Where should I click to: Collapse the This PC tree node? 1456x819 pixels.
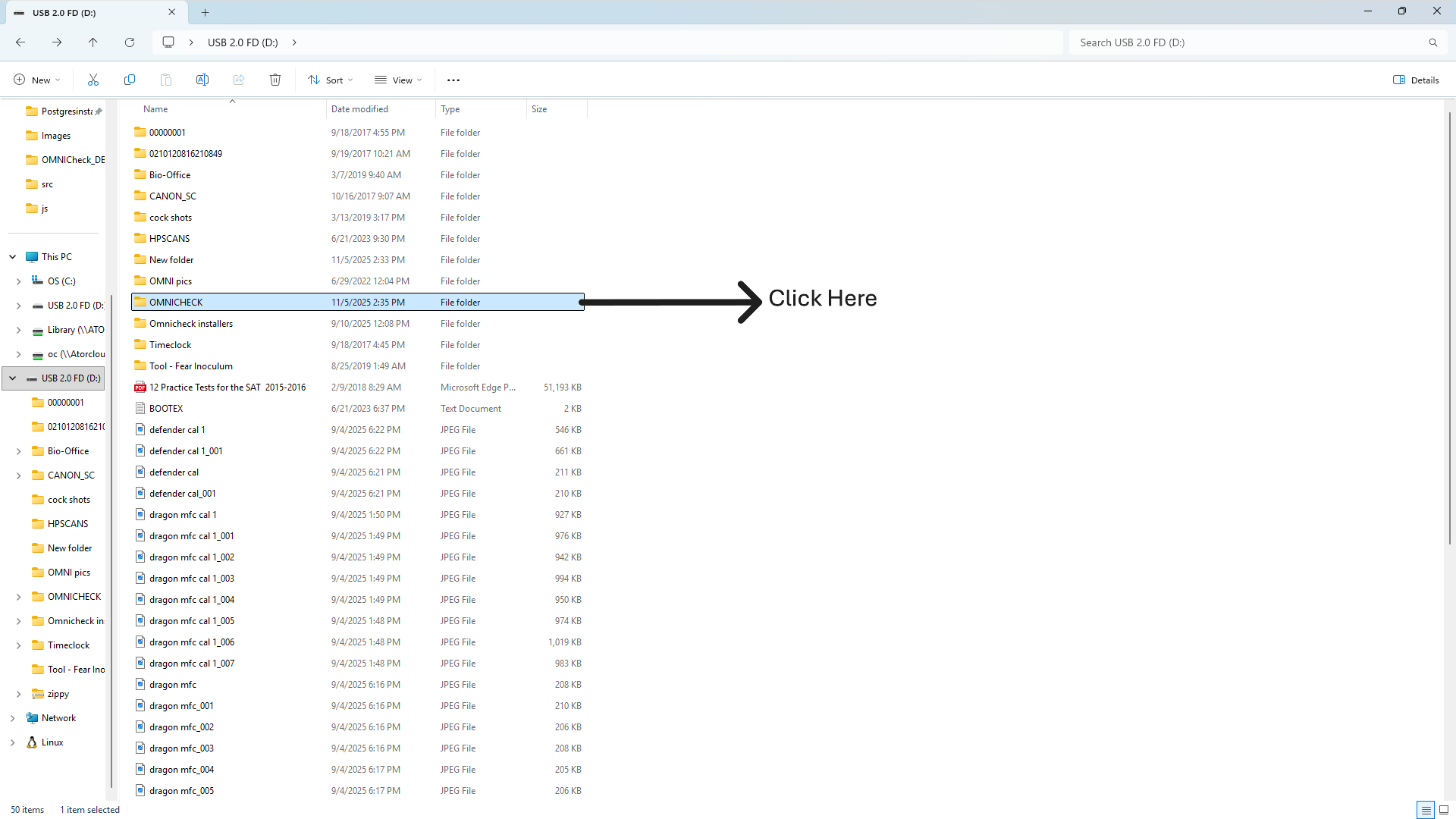13,257
